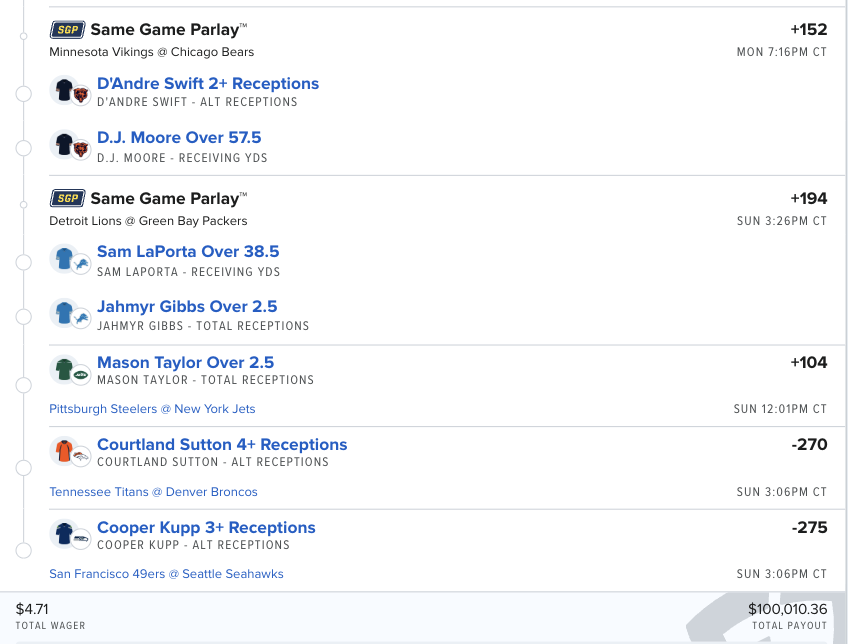Click the SGP badge on the Lions-Packers parlay
Image resolution: width=848 pixels, height=644 pixels.
(x=66, y=198)
